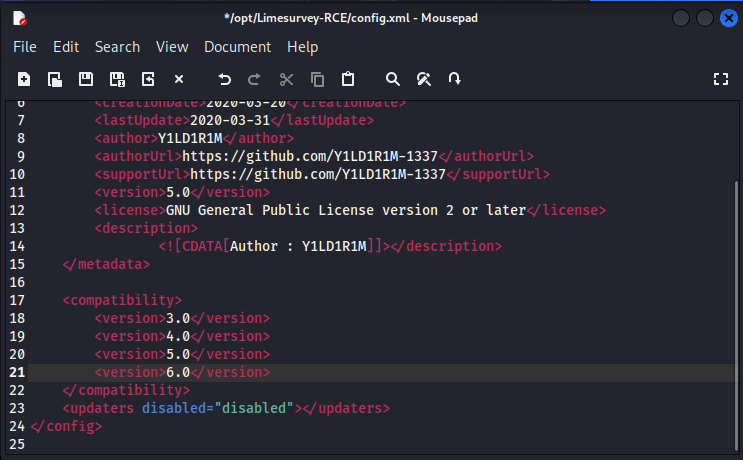The height and width of the screenshot is (460, 743).
Task: Open Find with the magnifier icon
Action: (393, 79)
